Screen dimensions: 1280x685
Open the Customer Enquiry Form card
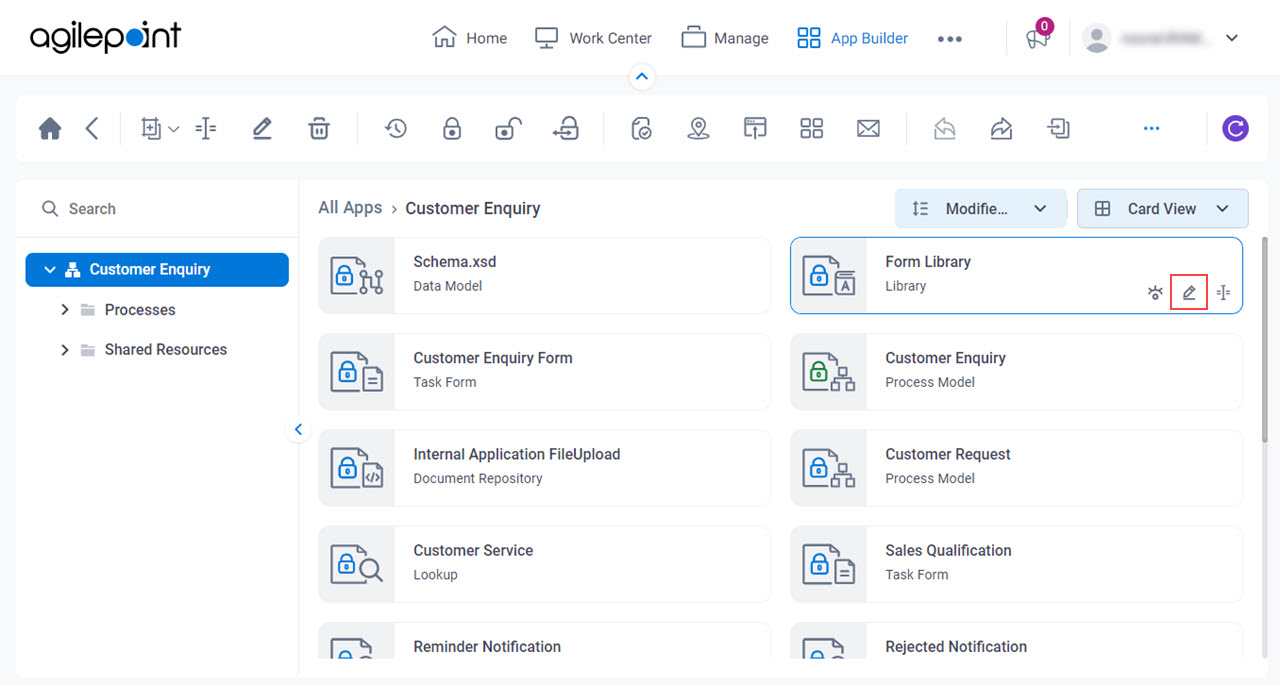point(544,371)
